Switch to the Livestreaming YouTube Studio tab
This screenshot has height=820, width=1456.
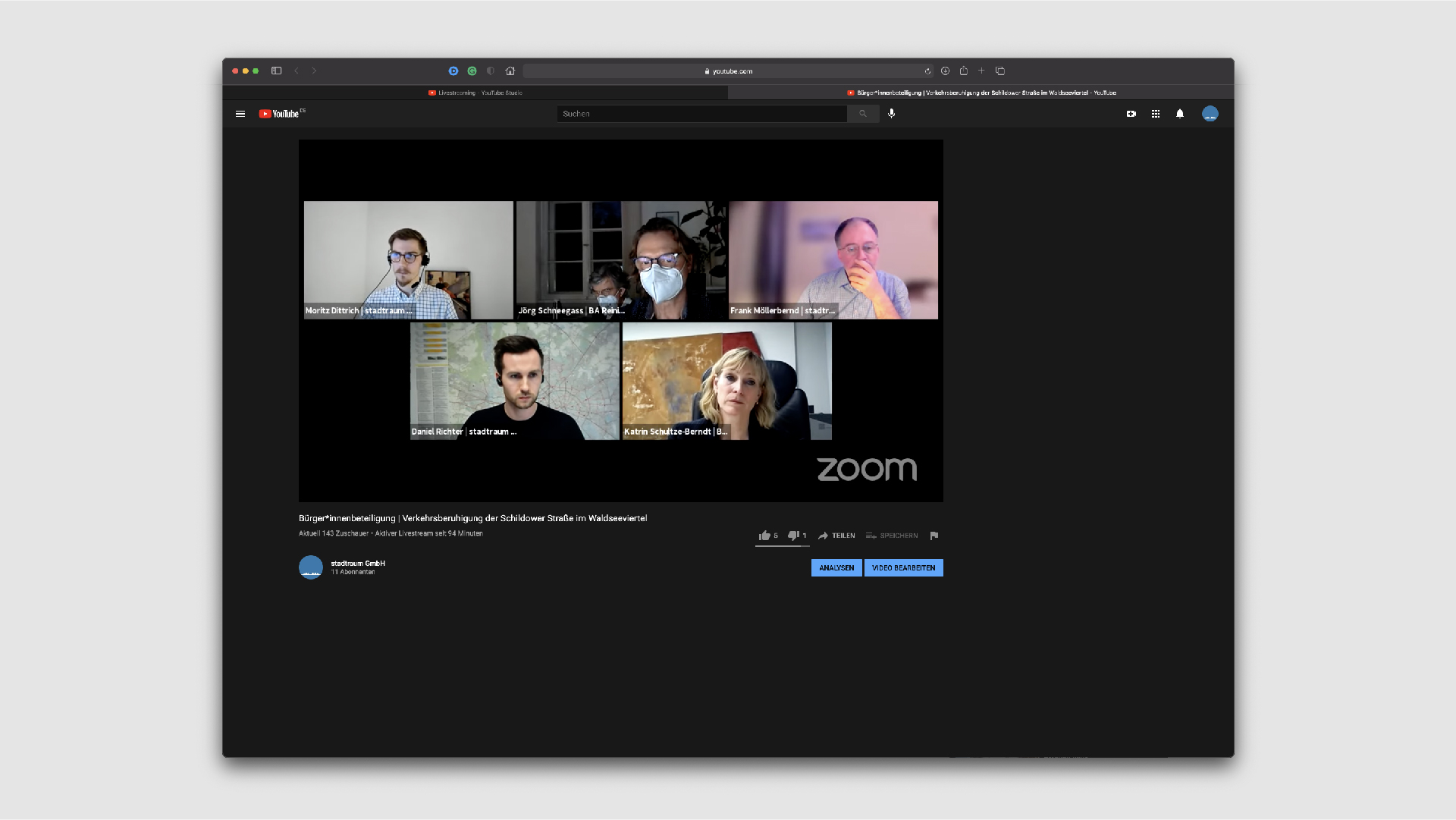tap(475, 93)
